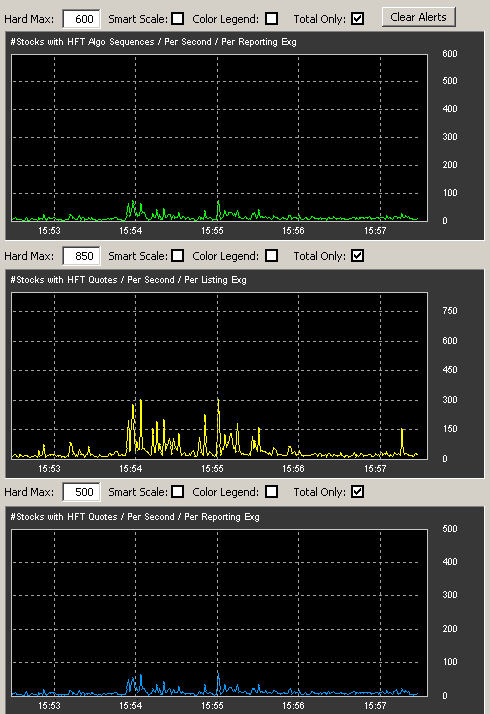Click the Hard Max field showing 850
The height and width of the screenshot is (714, 490).
pyautogui.click(x=81, y=256)
